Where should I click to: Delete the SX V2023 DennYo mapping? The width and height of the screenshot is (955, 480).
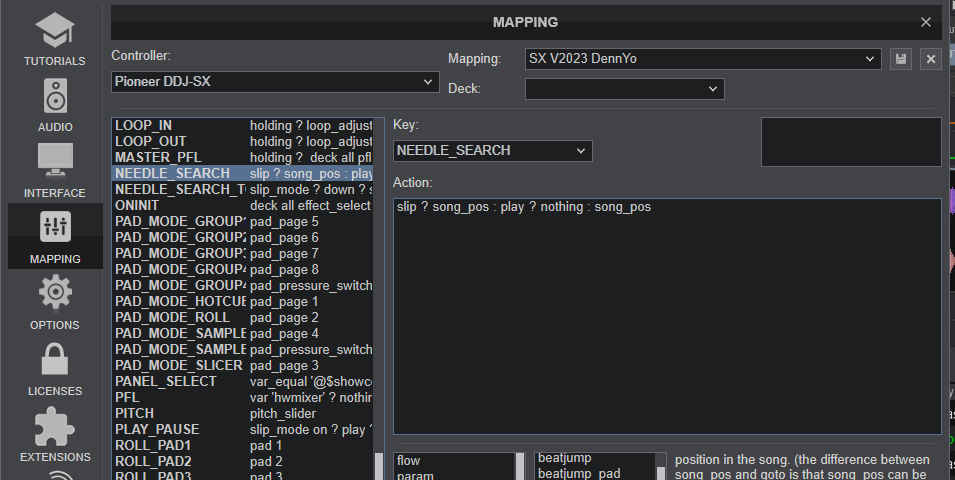[x=931, y=59]
